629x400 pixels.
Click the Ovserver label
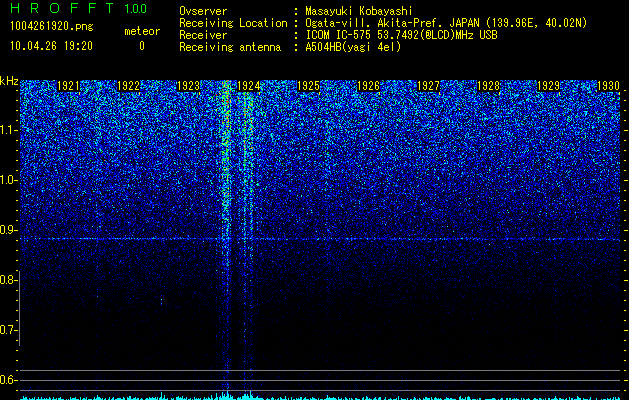click(203, 11)
